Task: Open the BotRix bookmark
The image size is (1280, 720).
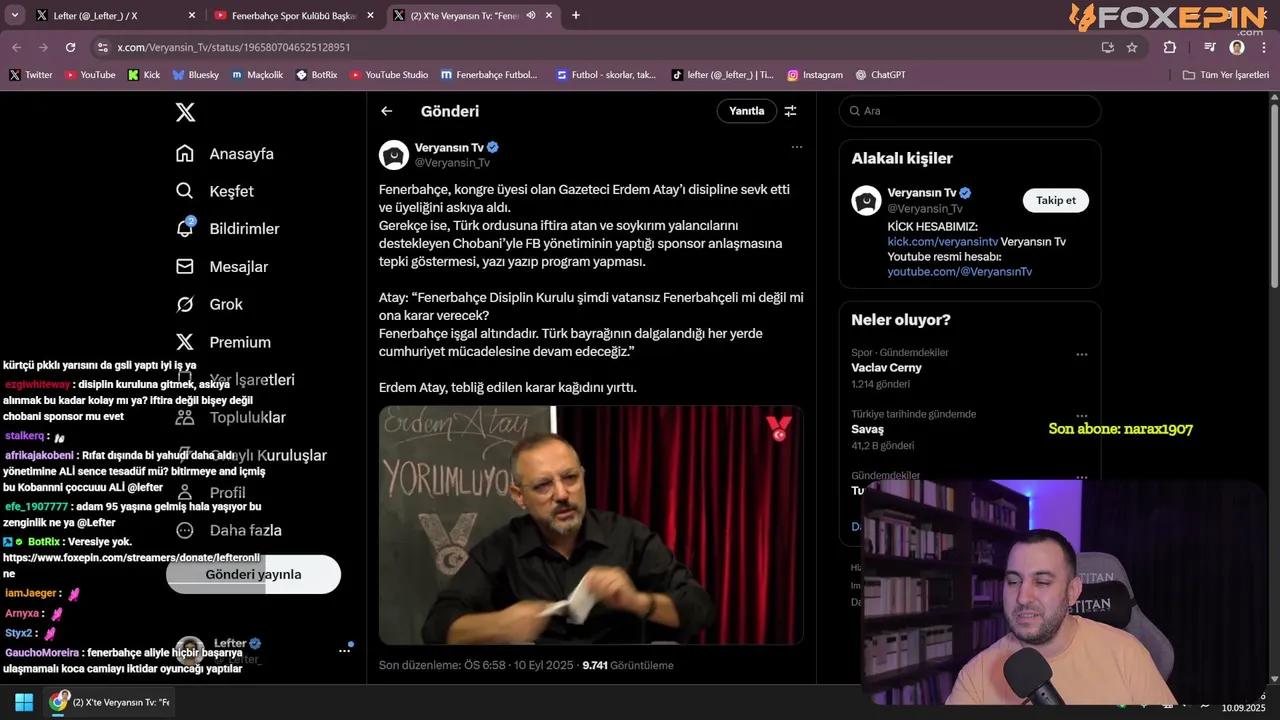Action: pyautogui.click(x=316, y=74)
